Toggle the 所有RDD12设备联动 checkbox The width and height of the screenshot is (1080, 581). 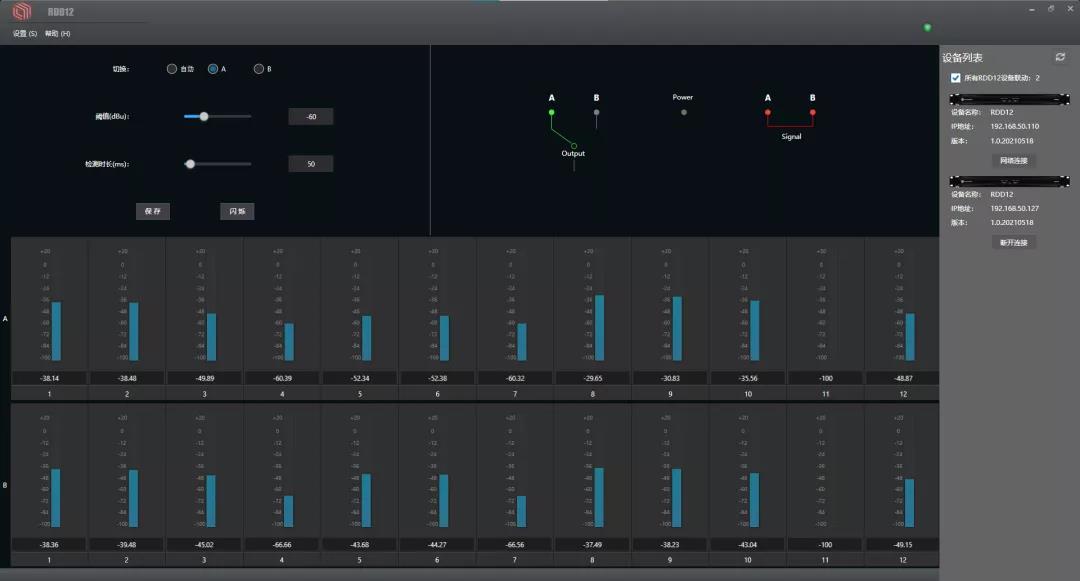point(955,78)
